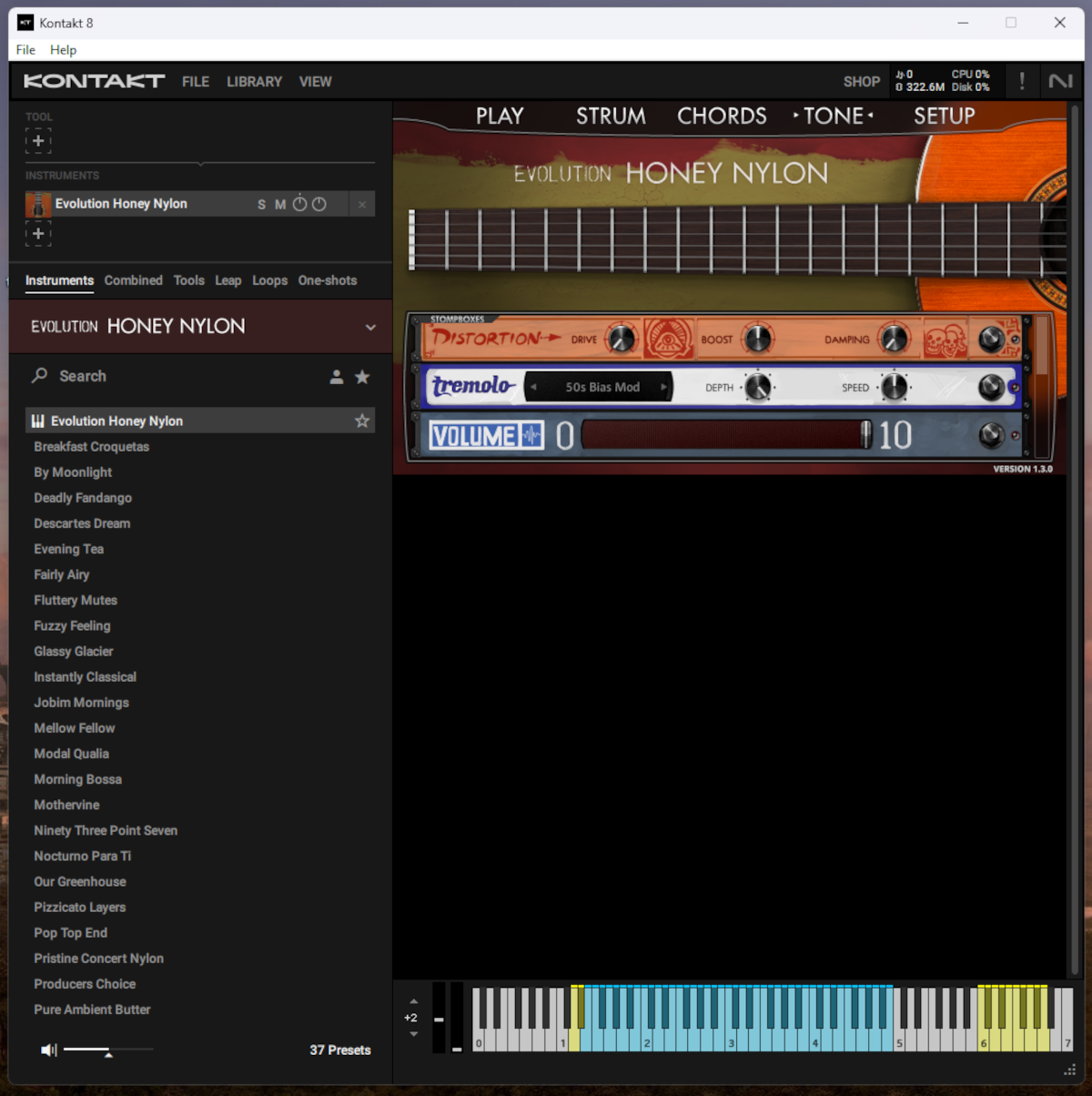Select the Descartes Dream preset
Image resolution: width=1092 pixels, height=1096 pixels.
(x=82, y=523)
